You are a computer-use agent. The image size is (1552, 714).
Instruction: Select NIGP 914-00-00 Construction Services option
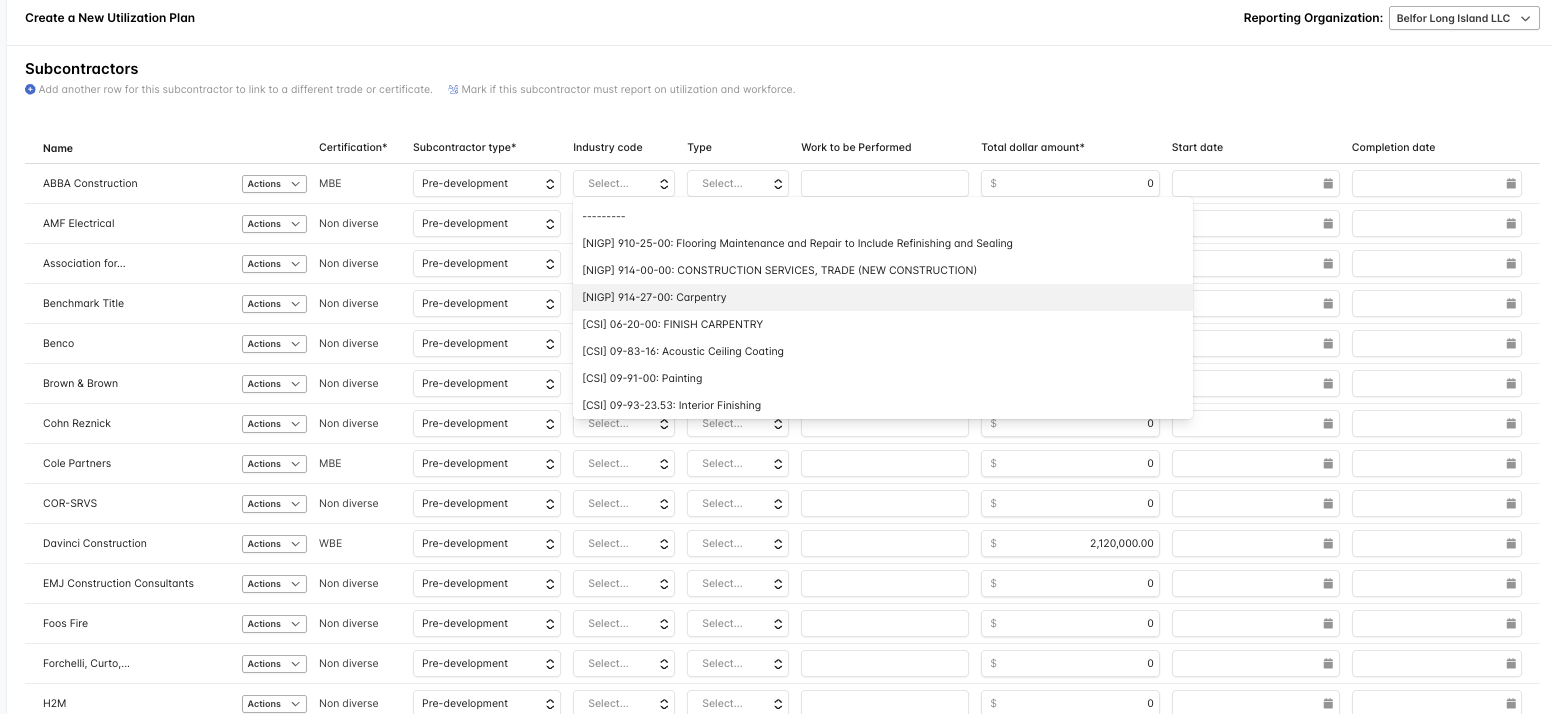pyautogui.click(x=883, y=270)
